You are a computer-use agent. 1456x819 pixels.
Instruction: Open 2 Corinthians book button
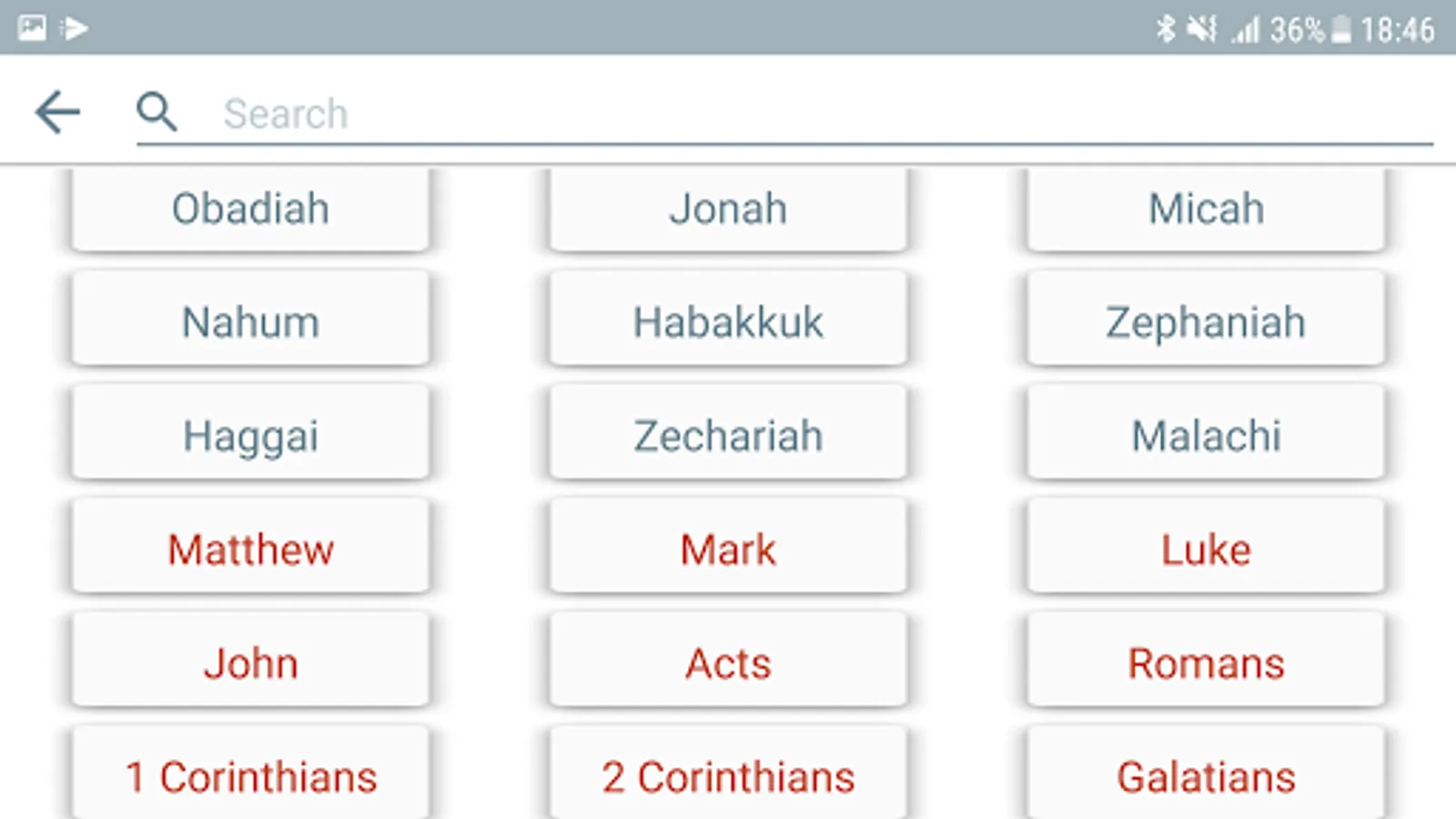click(728, 775)
